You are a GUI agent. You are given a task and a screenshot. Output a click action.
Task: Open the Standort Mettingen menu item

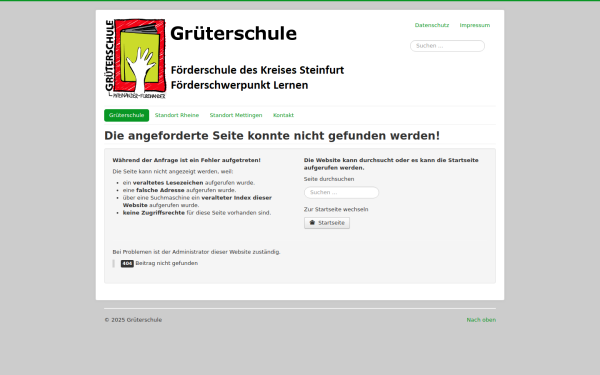point(236,115)
